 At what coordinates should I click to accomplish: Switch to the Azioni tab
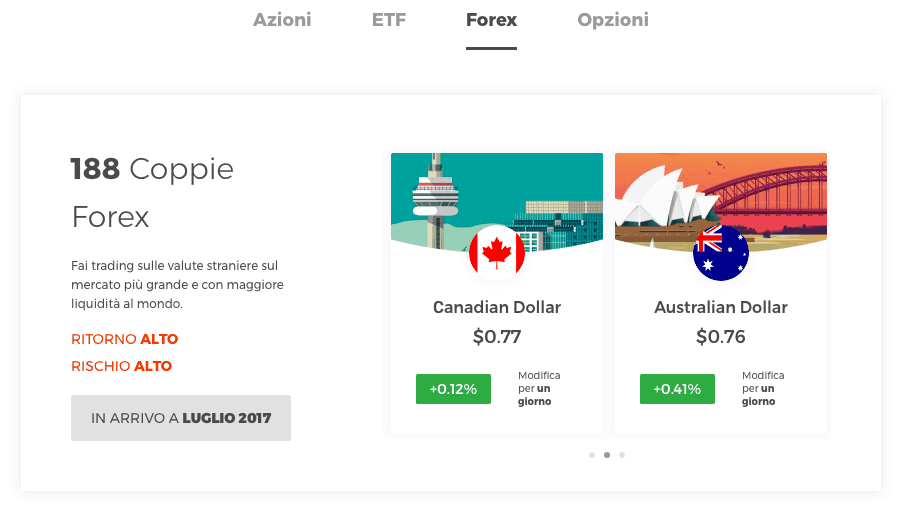[x=282, y=20]
